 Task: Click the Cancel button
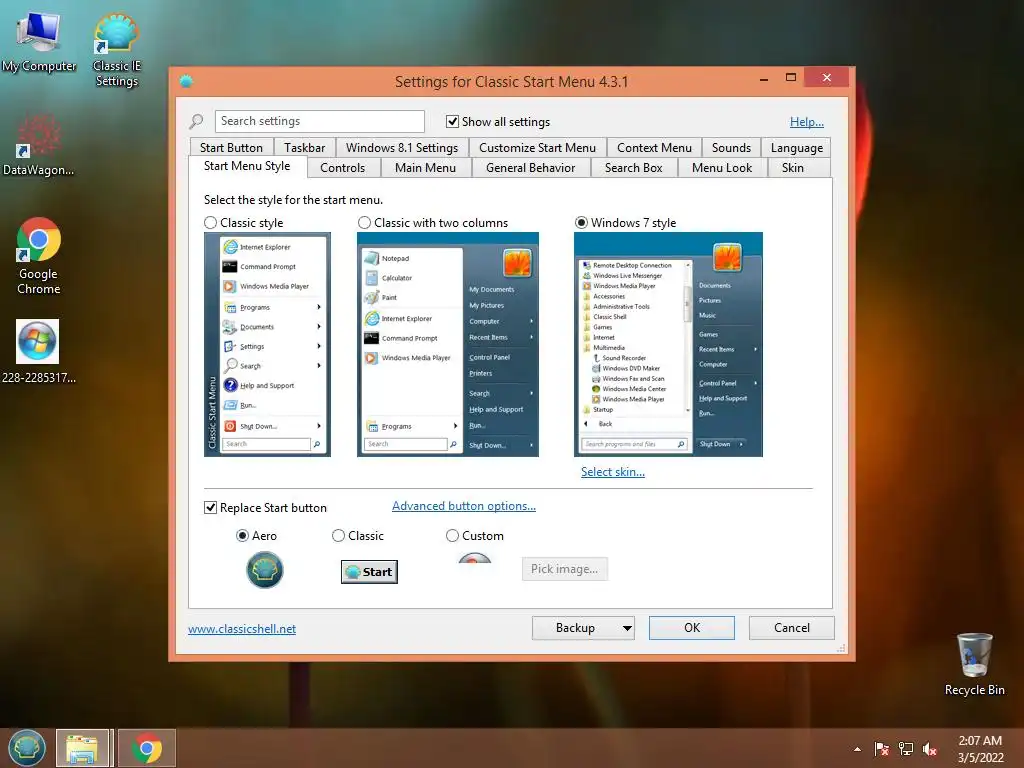pos(792,628)
